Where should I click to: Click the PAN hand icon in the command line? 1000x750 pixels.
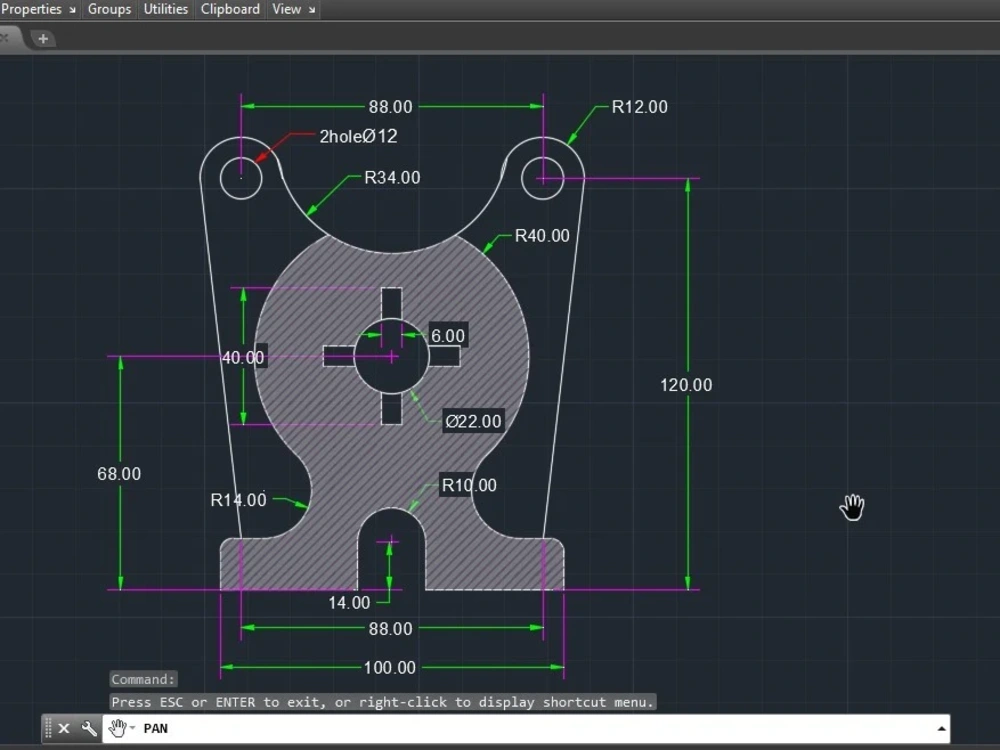pyautogui.click(x=116, y=728)
